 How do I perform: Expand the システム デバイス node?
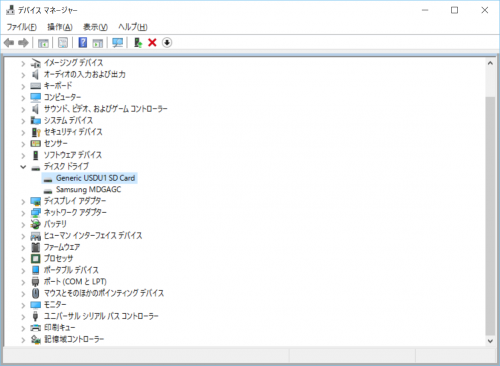(23, 121)
